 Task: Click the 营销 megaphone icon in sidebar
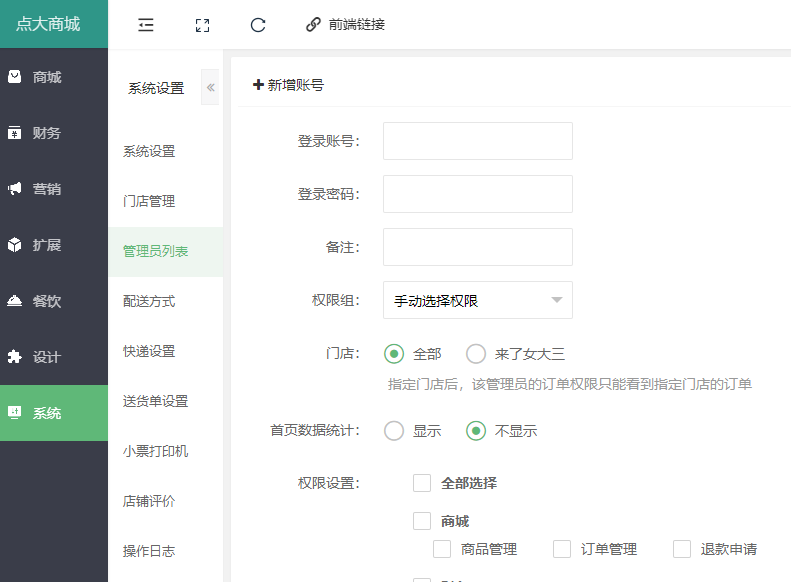coord(15,189)
